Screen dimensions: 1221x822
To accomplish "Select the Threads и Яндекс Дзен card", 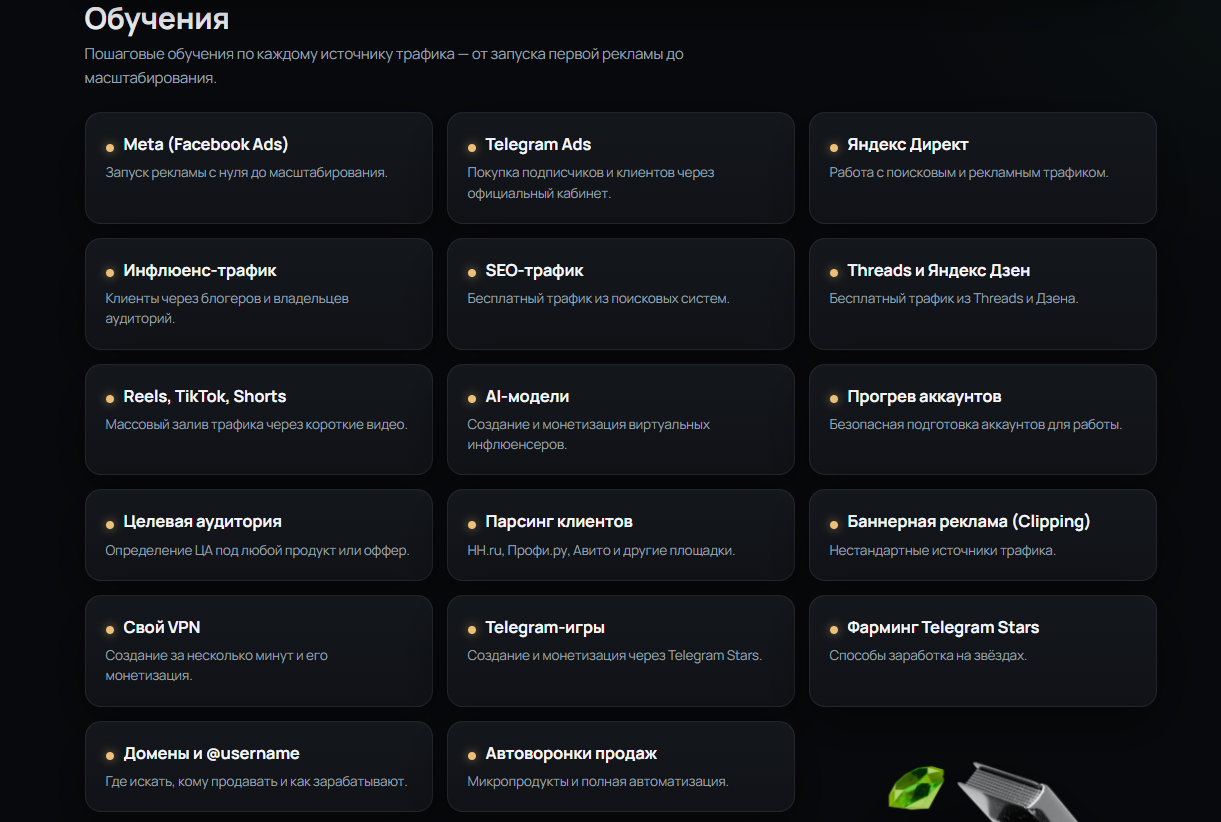I will [x=983, y=294].
